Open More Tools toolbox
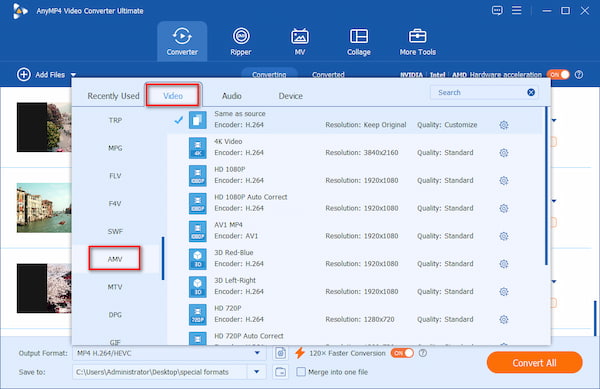Viewport: 600px width, 389px height. tap(417, 42)
